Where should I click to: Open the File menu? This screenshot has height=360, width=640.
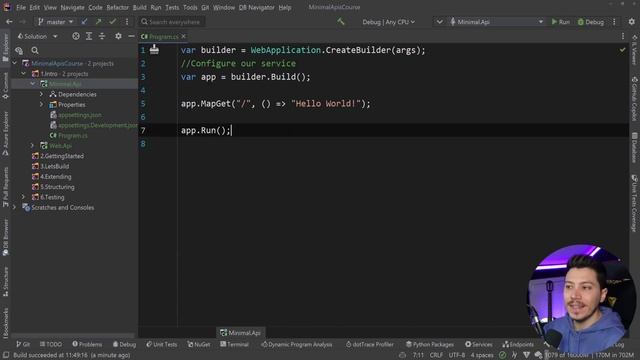pos(21,7)
